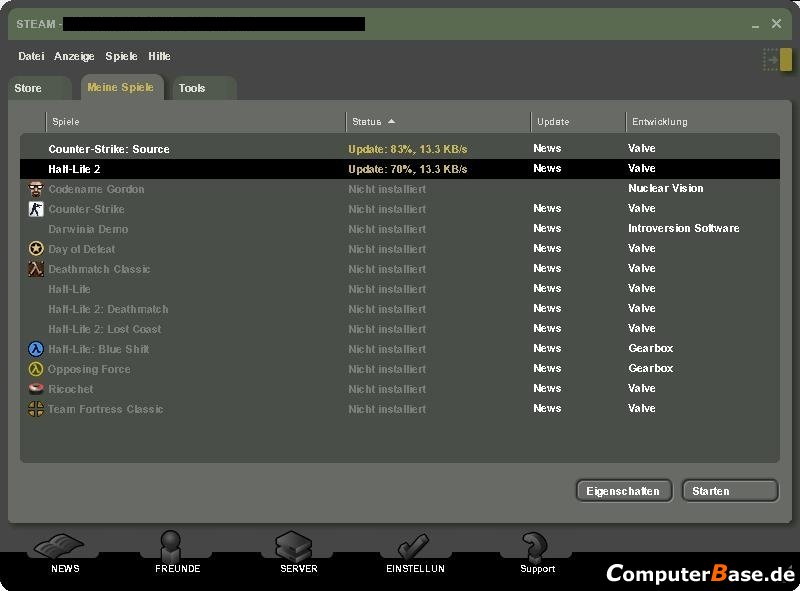Select the Darwinia Demo entry

click(x=88, y=229)
